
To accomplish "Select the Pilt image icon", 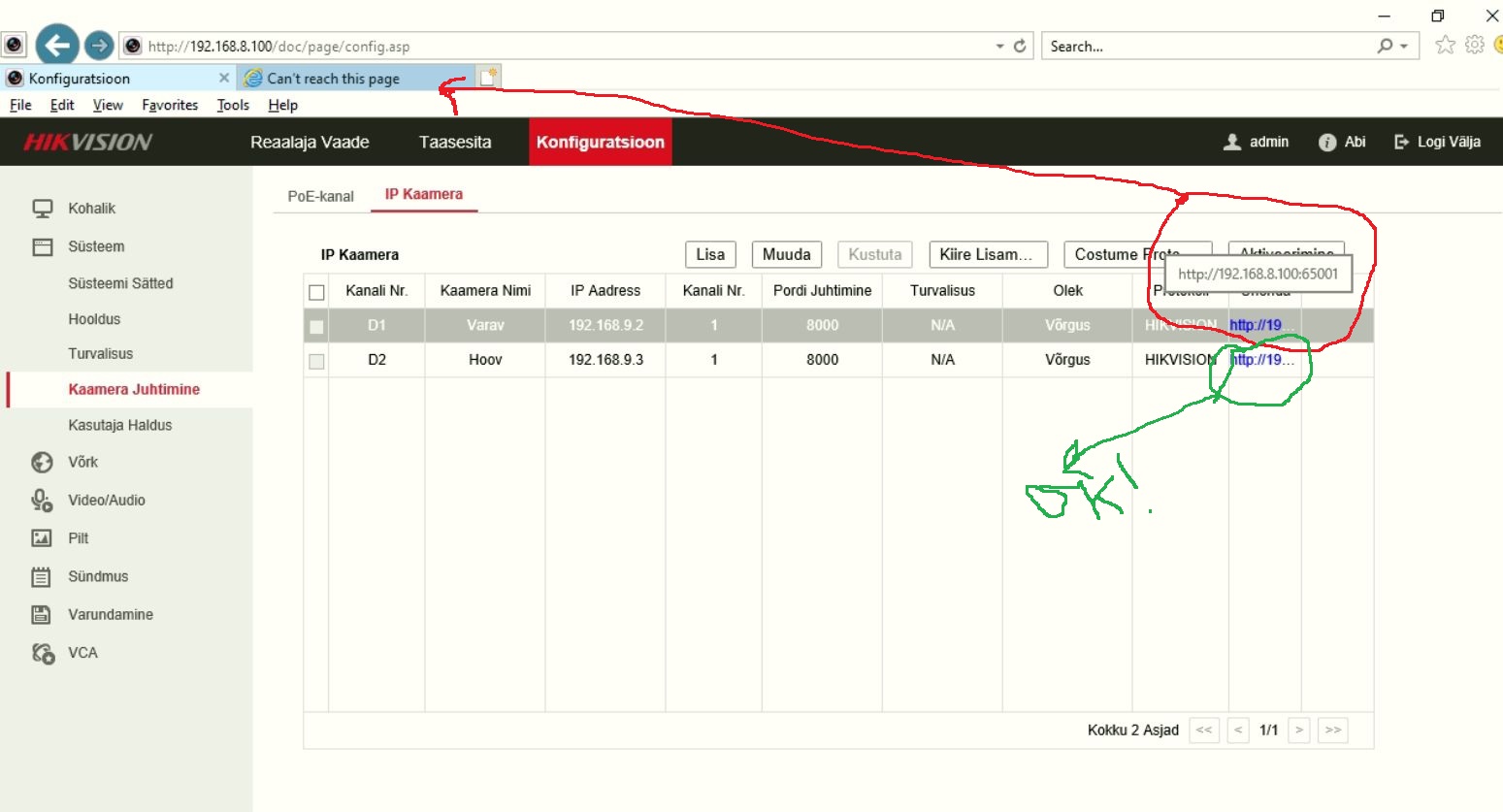I will pos(42,538).
